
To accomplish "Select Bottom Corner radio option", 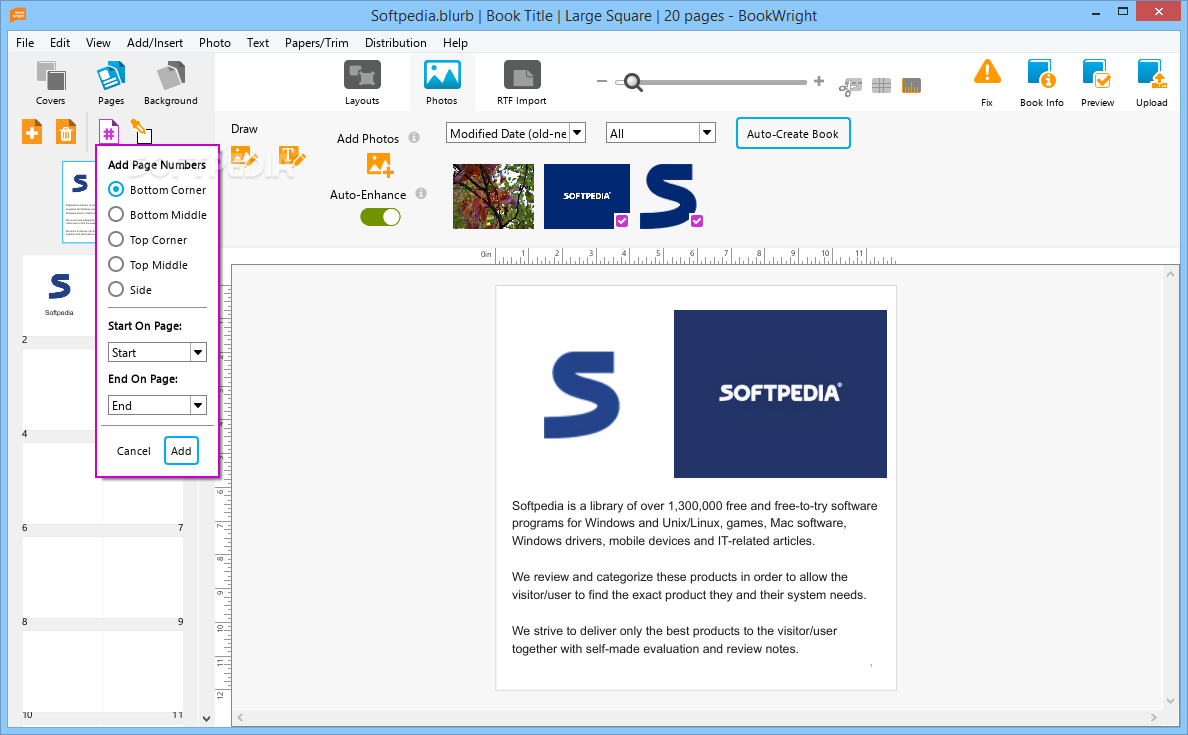I will pos(116,189).
